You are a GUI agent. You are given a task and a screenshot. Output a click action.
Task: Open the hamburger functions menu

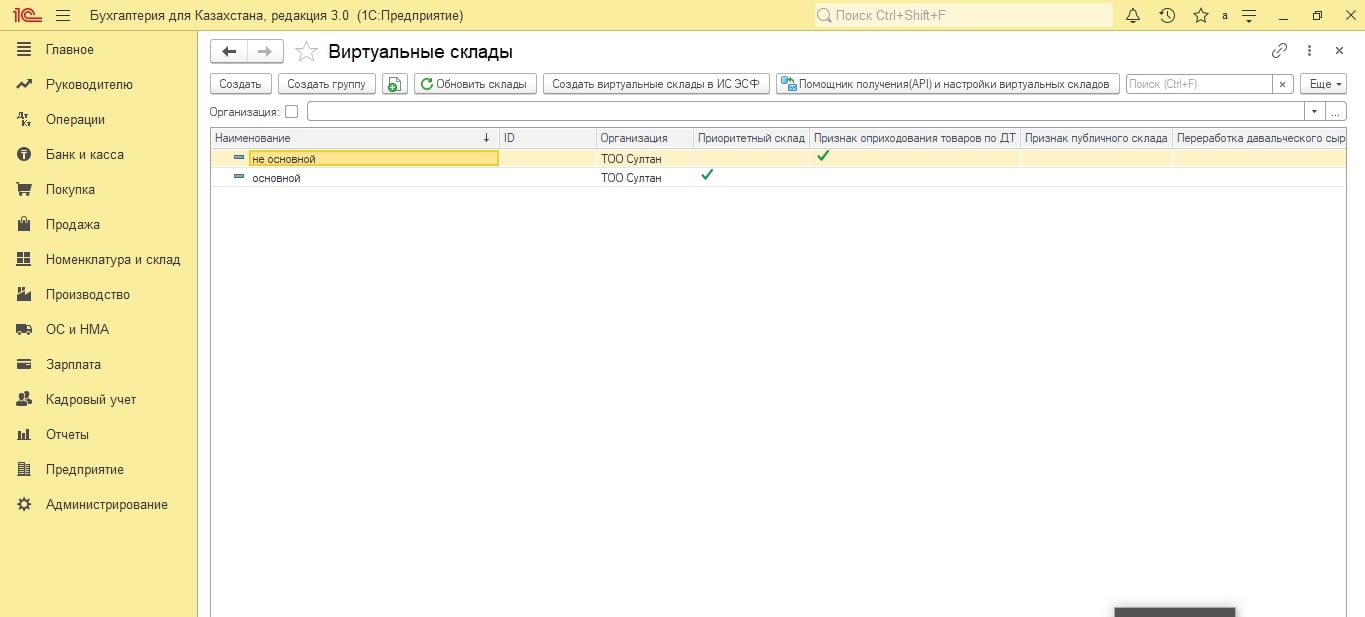tap(63, 16)
